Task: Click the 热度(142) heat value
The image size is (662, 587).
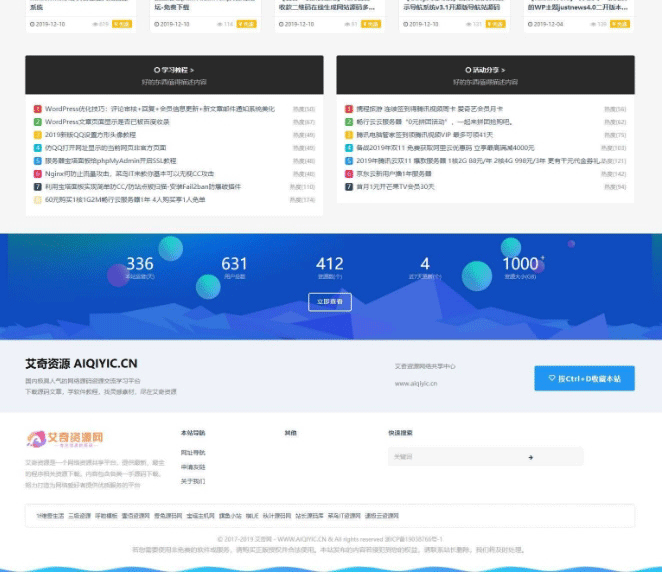Action: pos(613,174)
